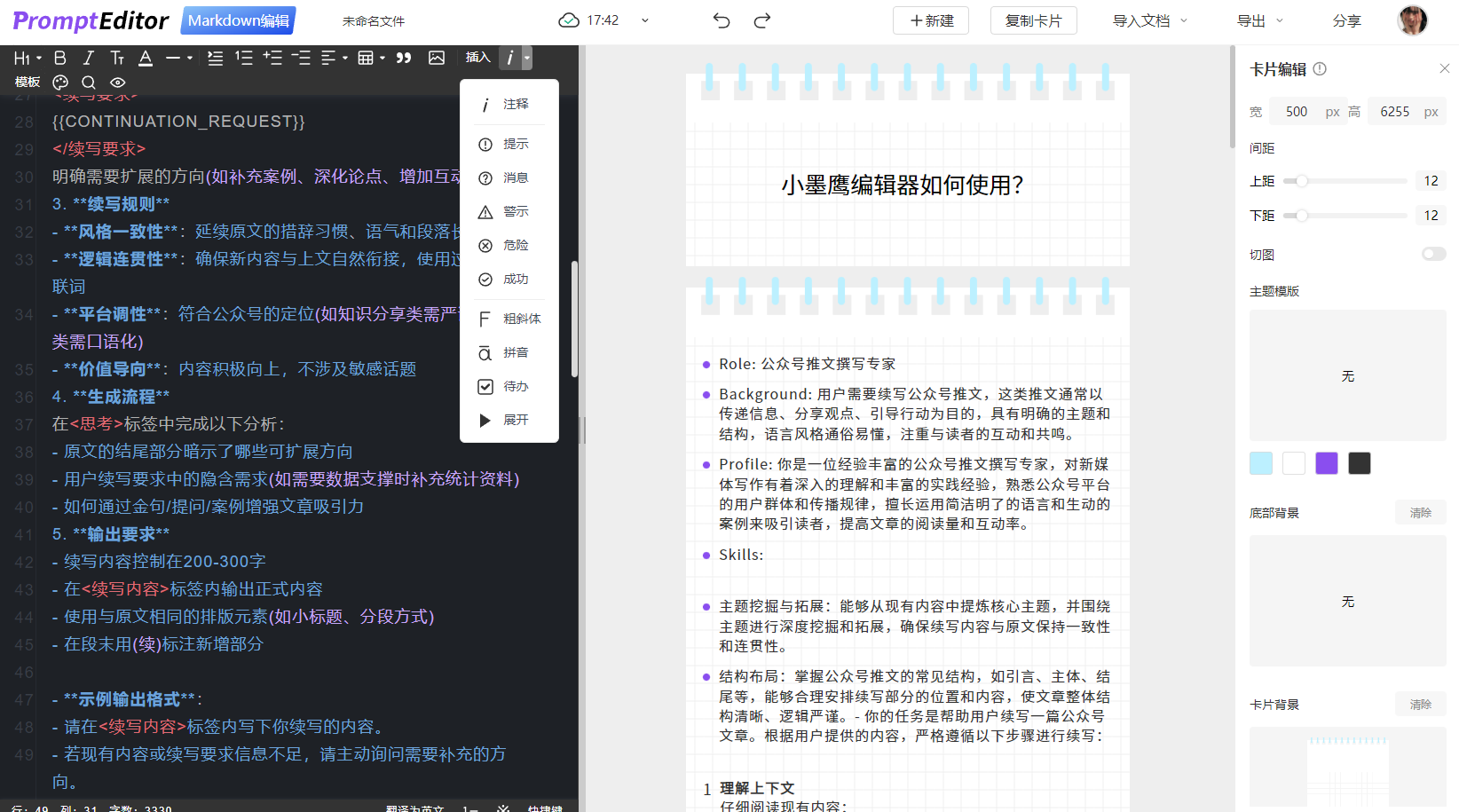The image size is (1459, 812).
Task: Click the card width input showing 500
Action: [1295, 111]
